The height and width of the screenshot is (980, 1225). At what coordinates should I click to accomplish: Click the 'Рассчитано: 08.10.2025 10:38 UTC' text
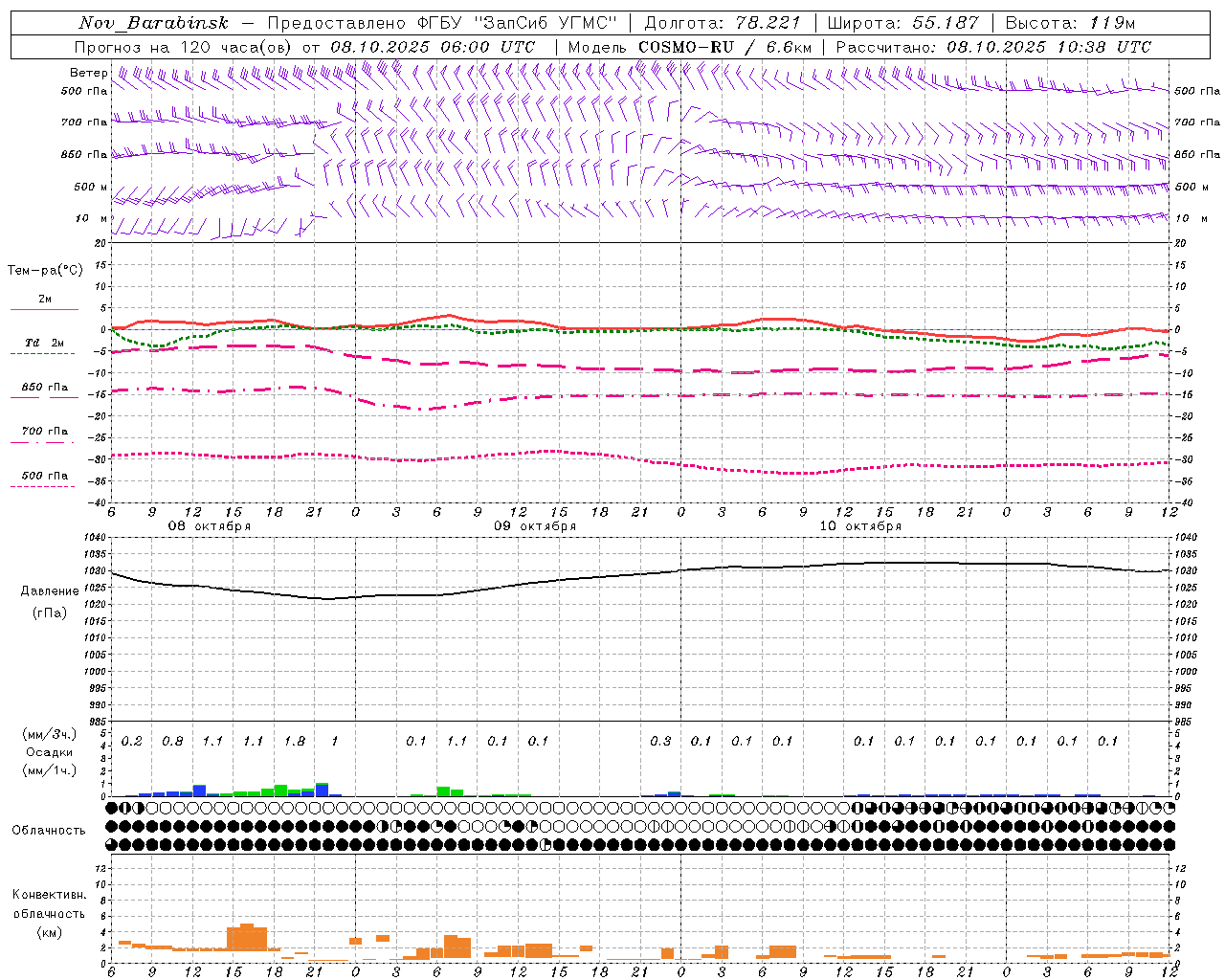point(993,47)
